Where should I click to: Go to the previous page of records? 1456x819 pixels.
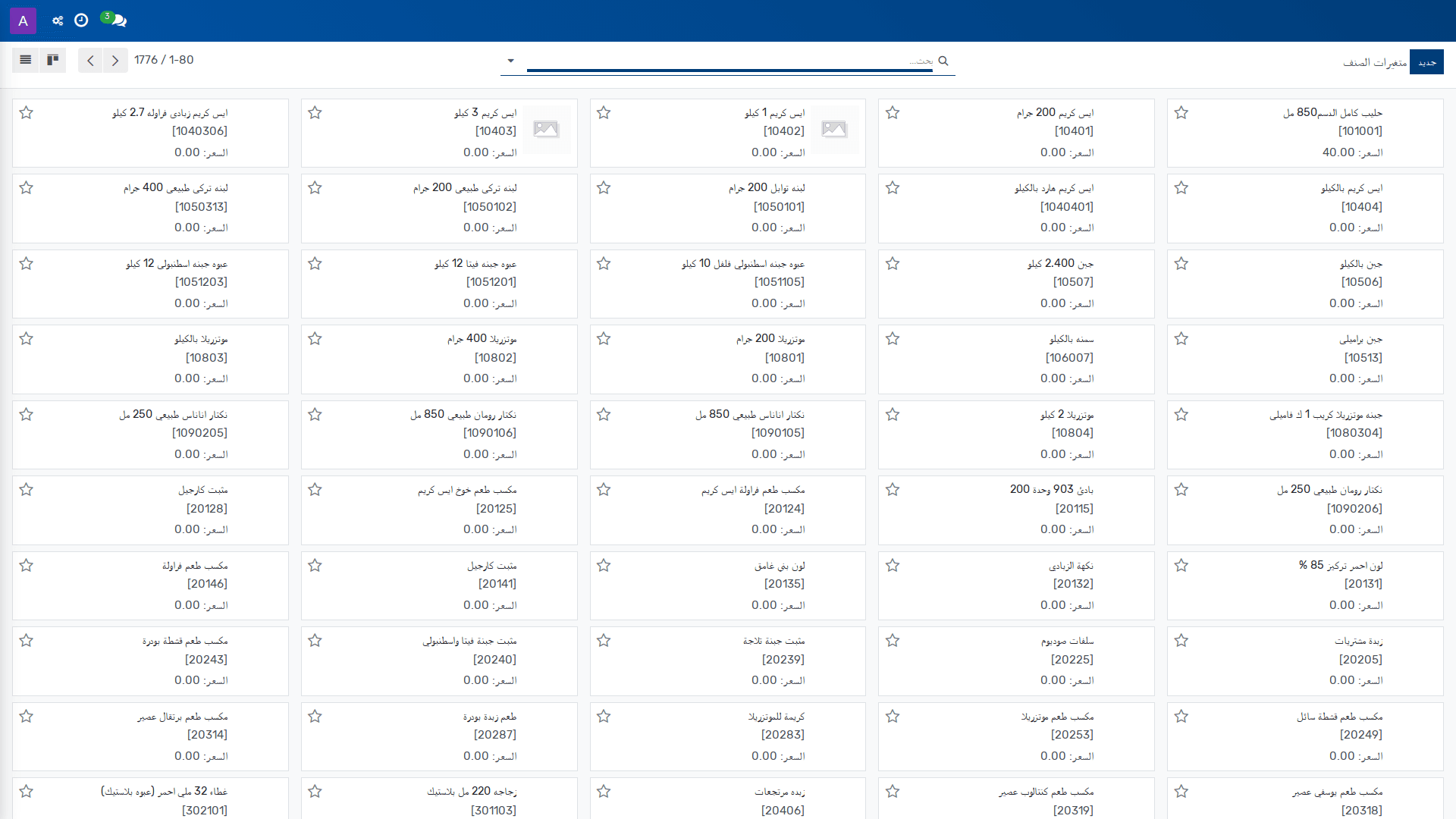pos(90,60)
